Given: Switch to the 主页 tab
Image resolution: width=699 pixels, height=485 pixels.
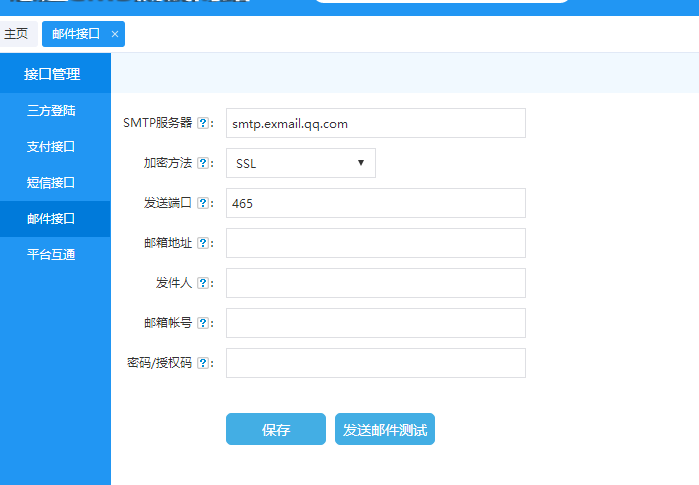Looking at the screenshot, I should click(x=16, y=34).
